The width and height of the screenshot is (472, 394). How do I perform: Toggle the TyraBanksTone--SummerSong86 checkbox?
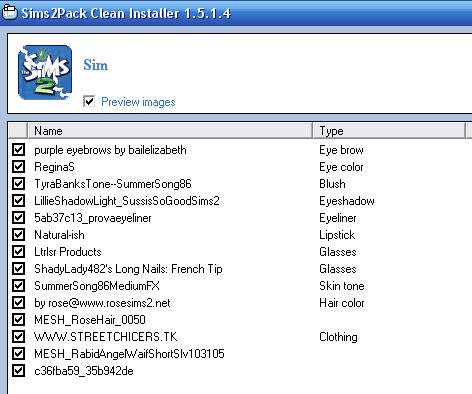[x=18, y=184]
